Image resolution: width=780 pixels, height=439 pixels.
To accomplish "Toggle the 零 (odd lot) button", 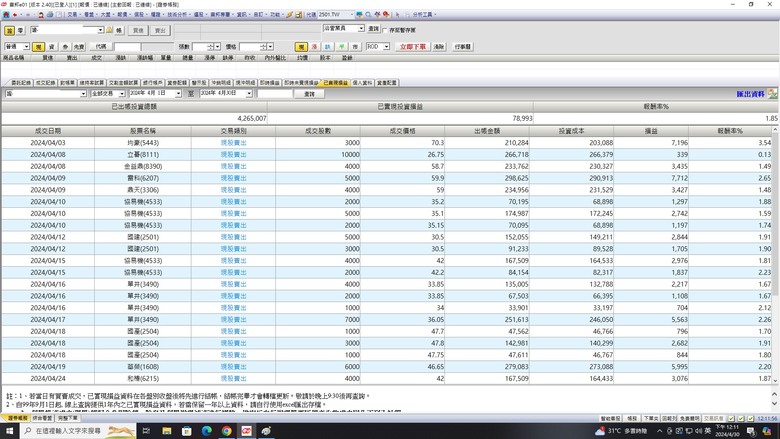I will point(20,30).
